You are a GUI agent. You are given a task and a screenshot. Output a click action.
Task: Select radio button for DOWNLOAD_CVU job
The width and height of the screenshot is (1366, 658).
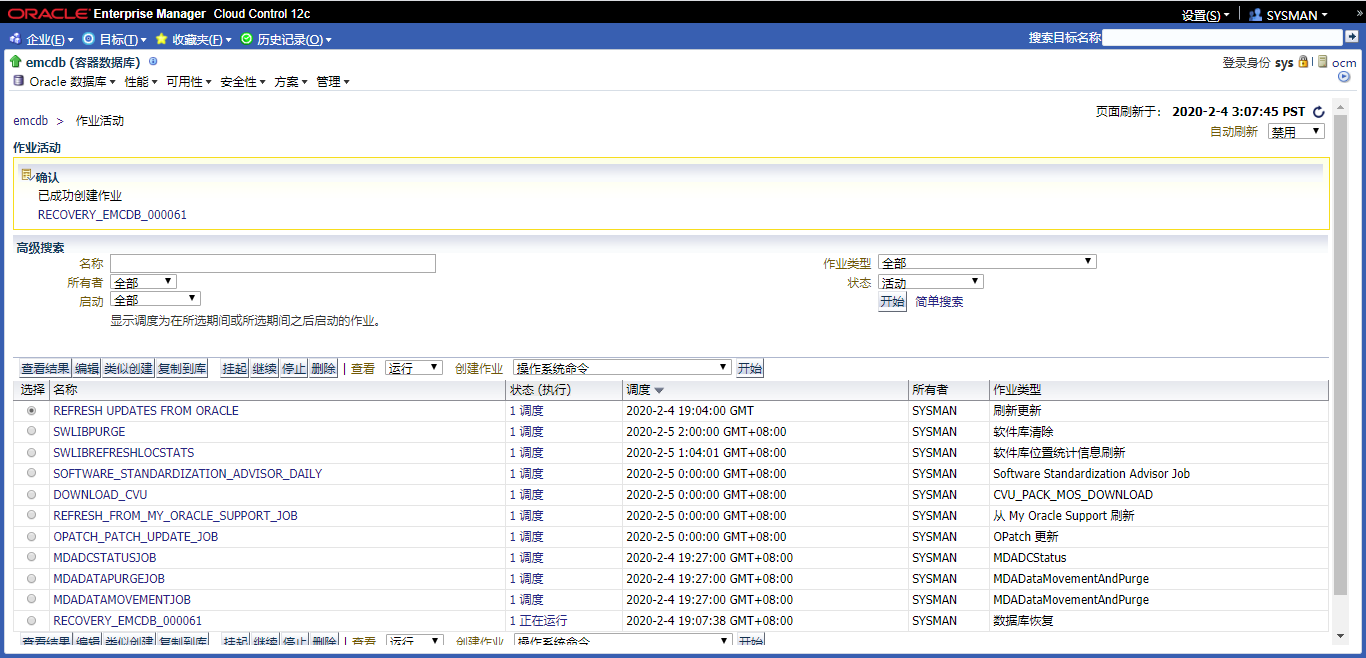tap(32, 494)
